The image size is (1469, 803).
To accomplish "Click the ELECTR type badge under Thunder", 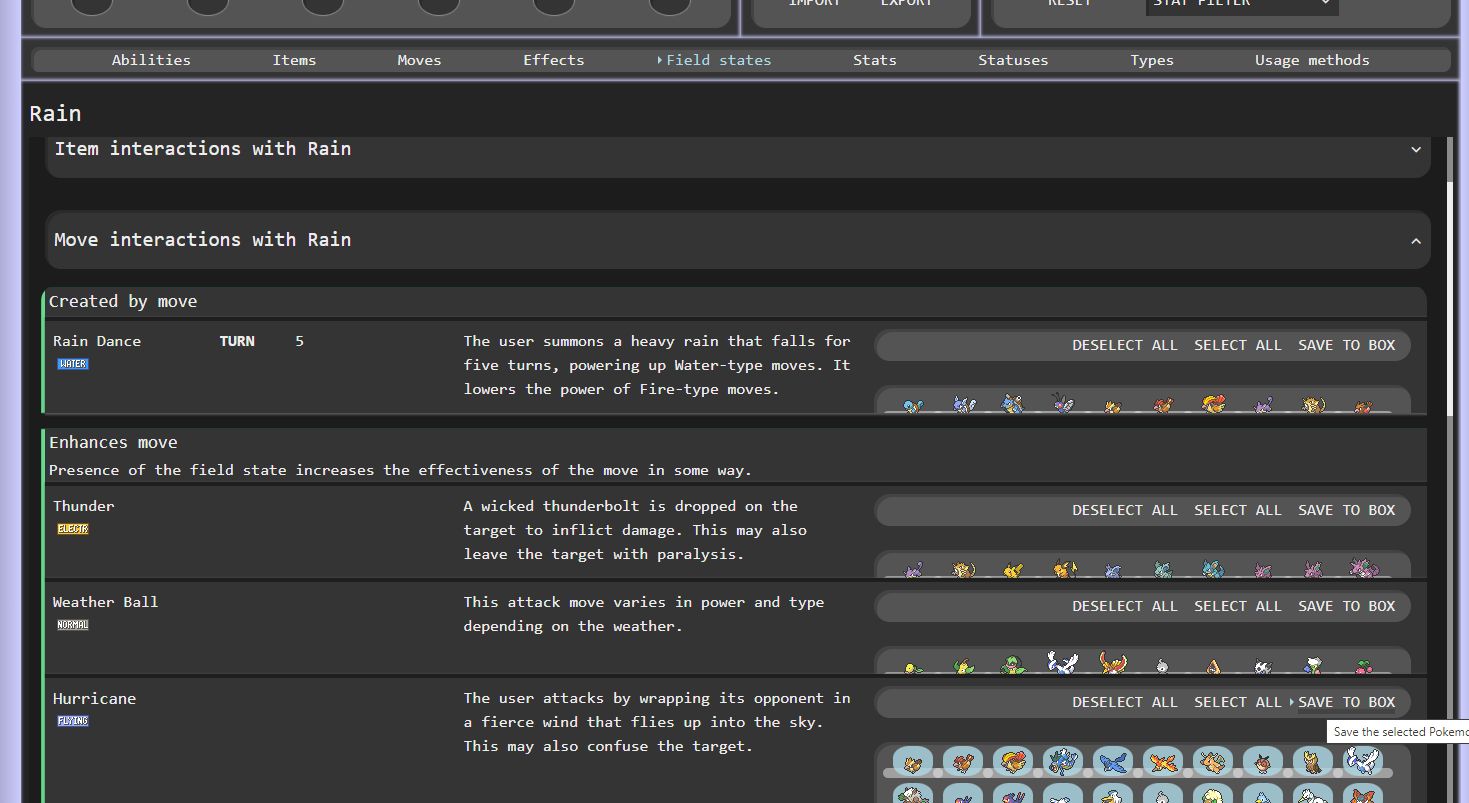I will point(73,529).
